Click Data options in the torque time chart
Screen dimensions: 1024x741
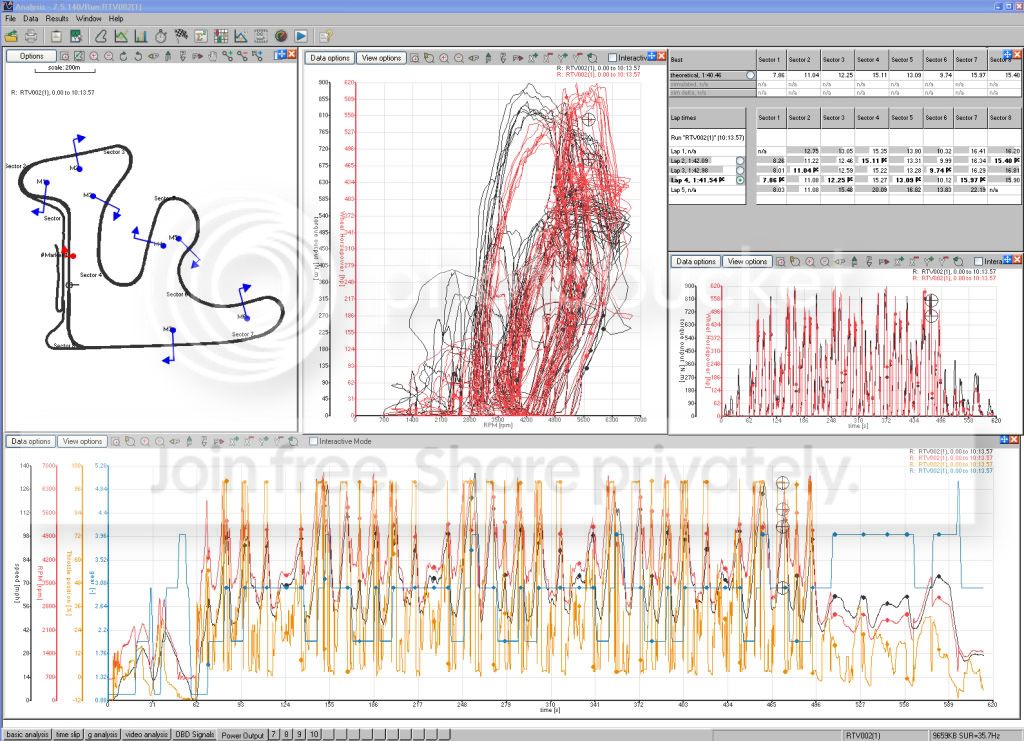point(695,261)
